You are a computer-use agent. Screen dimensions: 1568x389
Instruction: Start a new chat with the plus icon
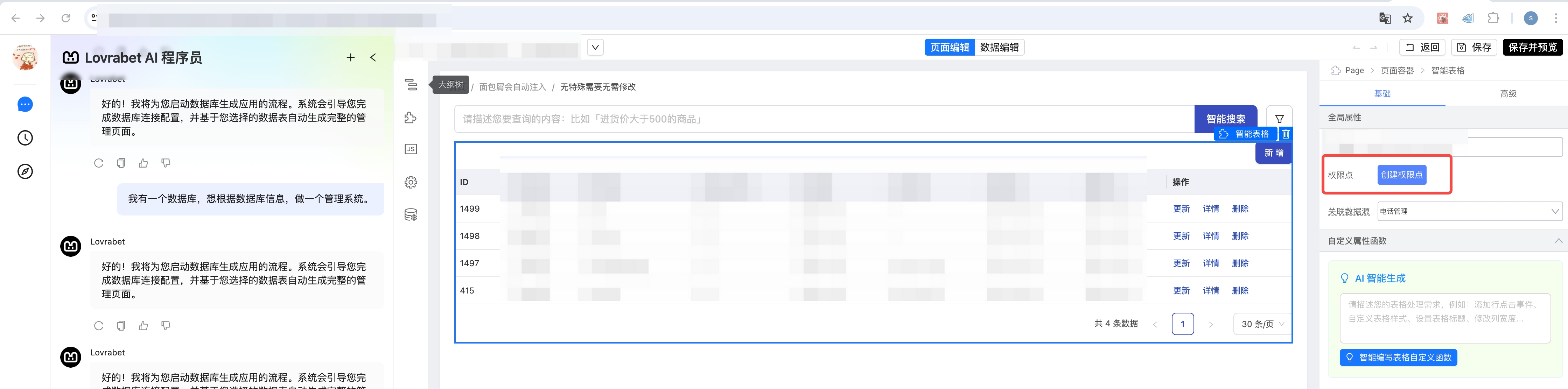351,57
